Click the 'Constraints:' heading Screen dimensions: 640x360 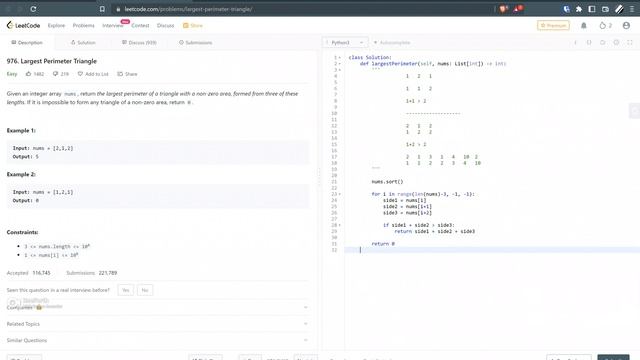point(22,232)
